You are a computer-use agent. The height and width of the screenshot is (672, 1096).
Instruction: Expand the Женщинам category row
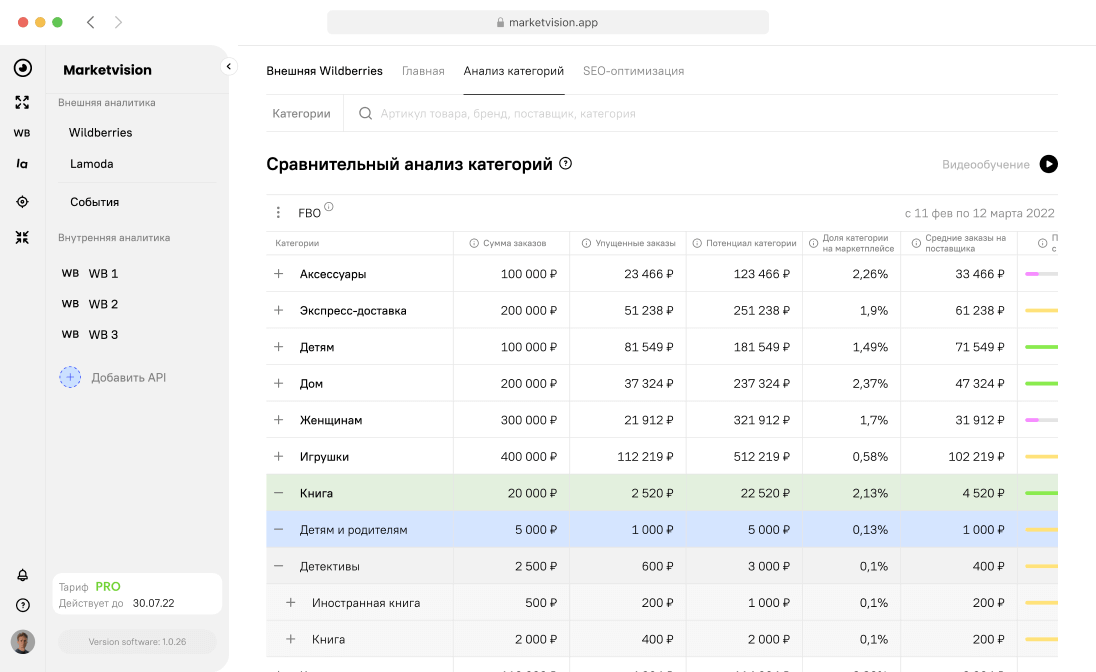278,420
